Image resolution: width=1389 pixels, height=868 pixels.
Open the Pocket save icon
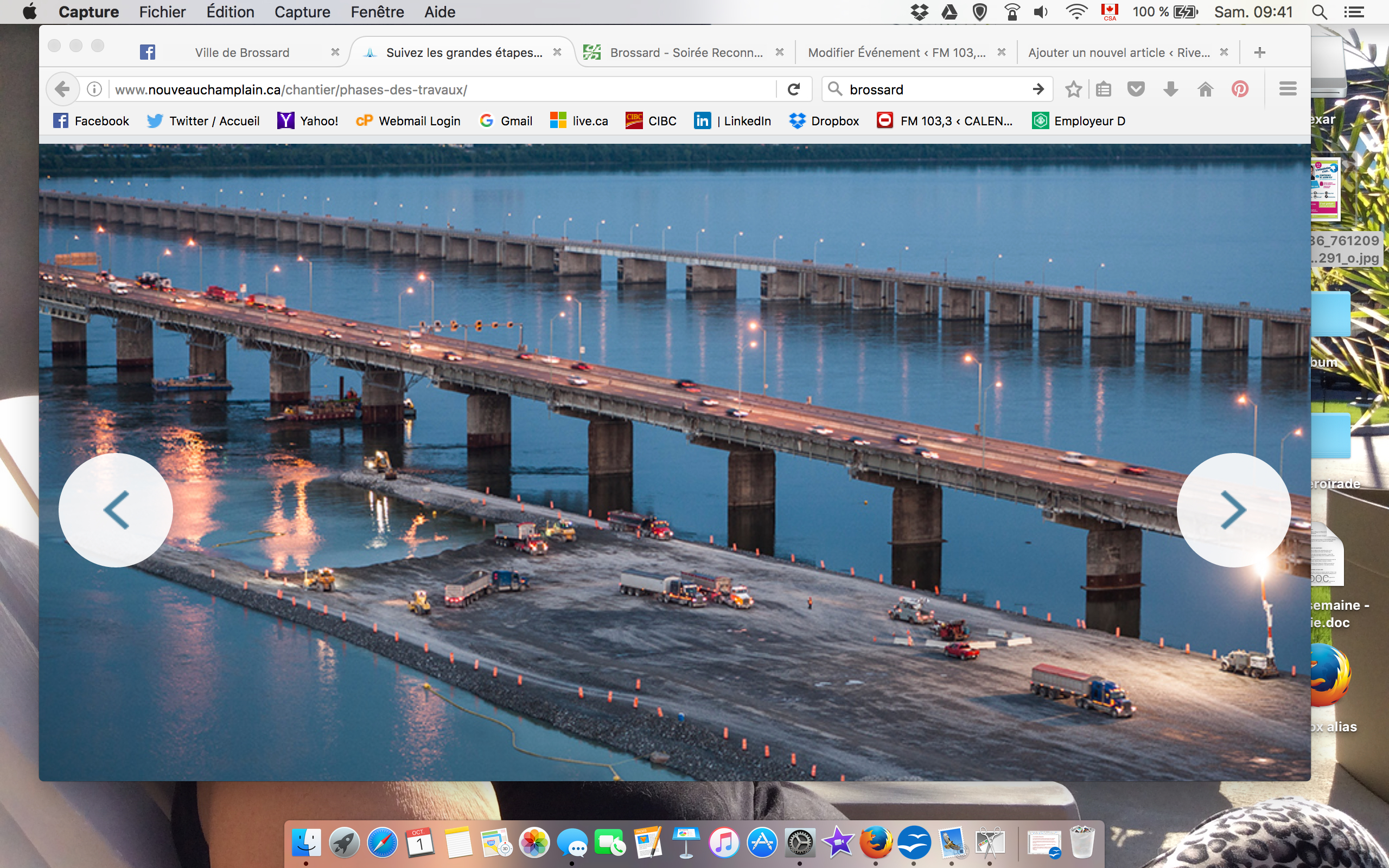pos(1136,89)
